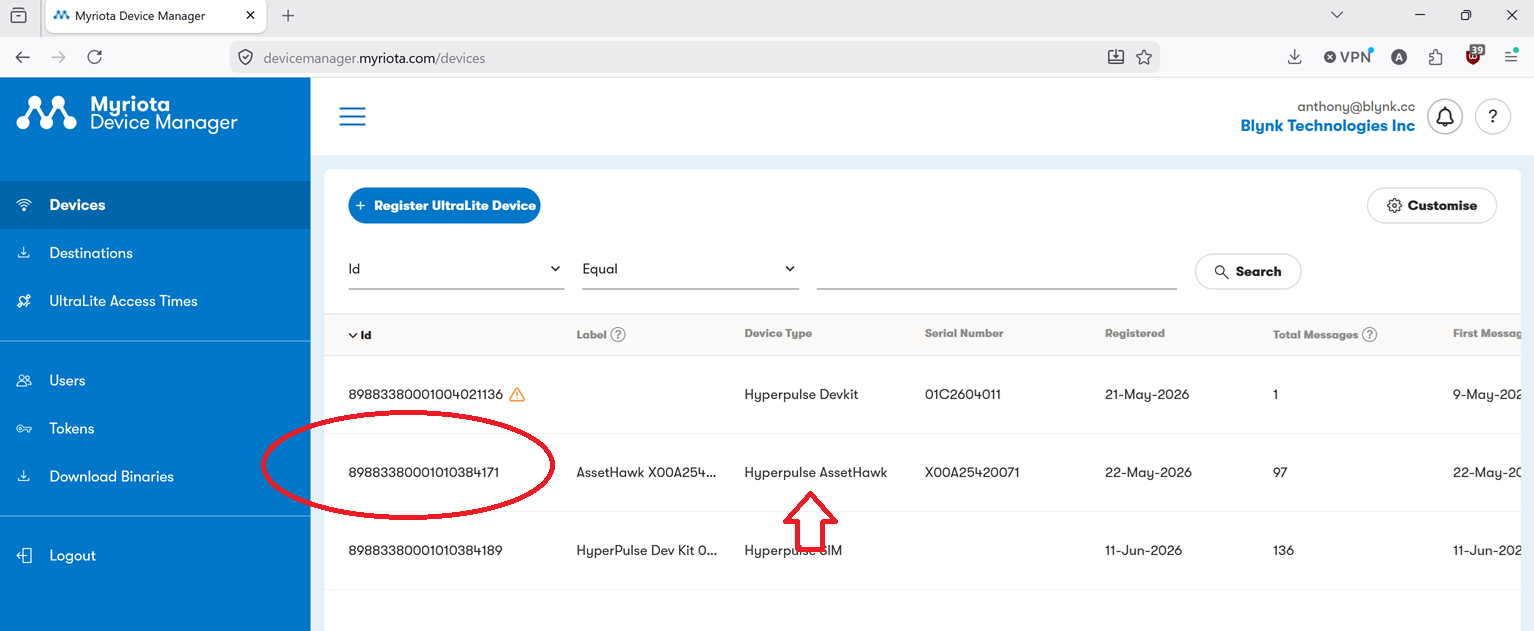Viewport: 1534px width, 631px height.
Task: Click the Hyperpulse Devkit device type cell
Action: (x=801, y=394)
